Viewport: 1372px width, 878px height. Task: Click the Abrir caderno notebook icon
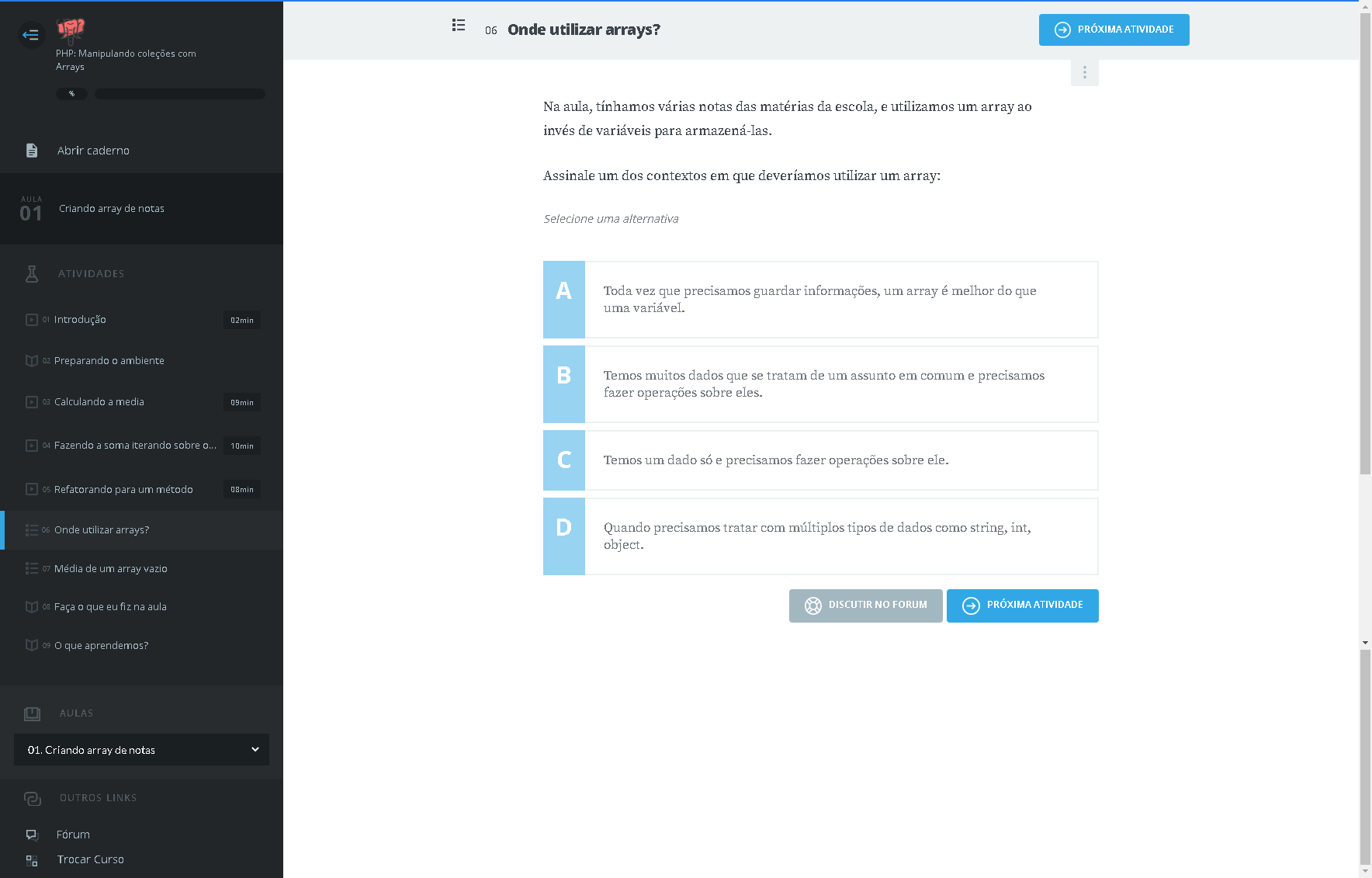(32, 151)
